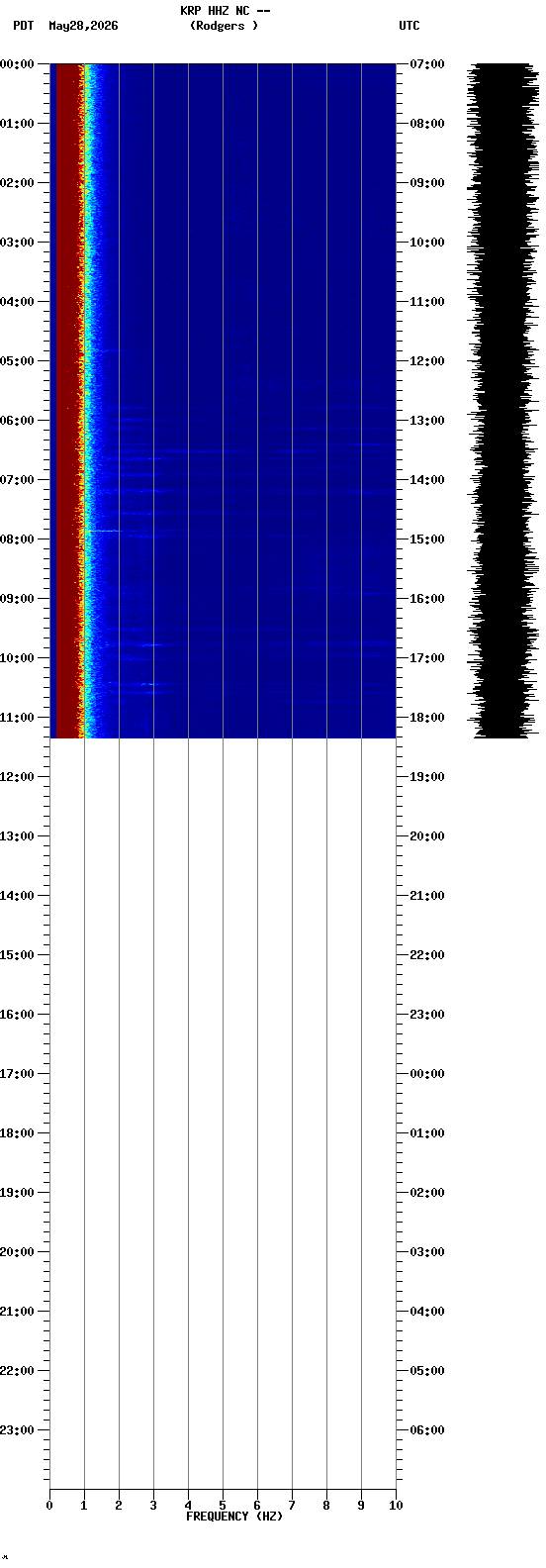Image resolution: width=546 pixels, height=1568 pixels.
Task: Click the '09:00' PDT time label
Action: click(17, 599)
